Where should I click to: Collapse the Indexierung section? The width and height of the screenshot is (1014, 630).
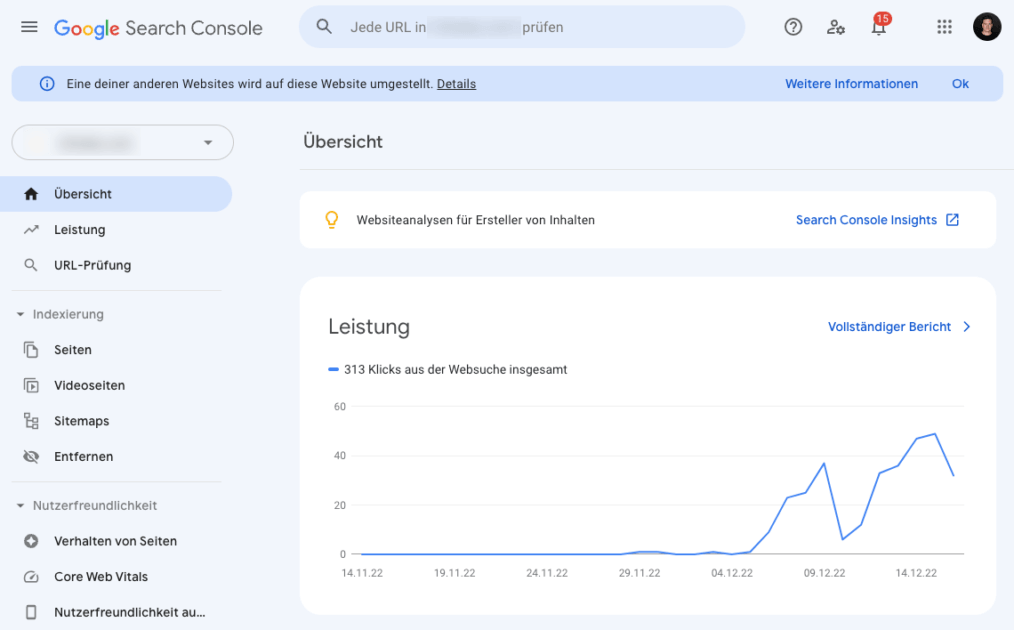20,314
